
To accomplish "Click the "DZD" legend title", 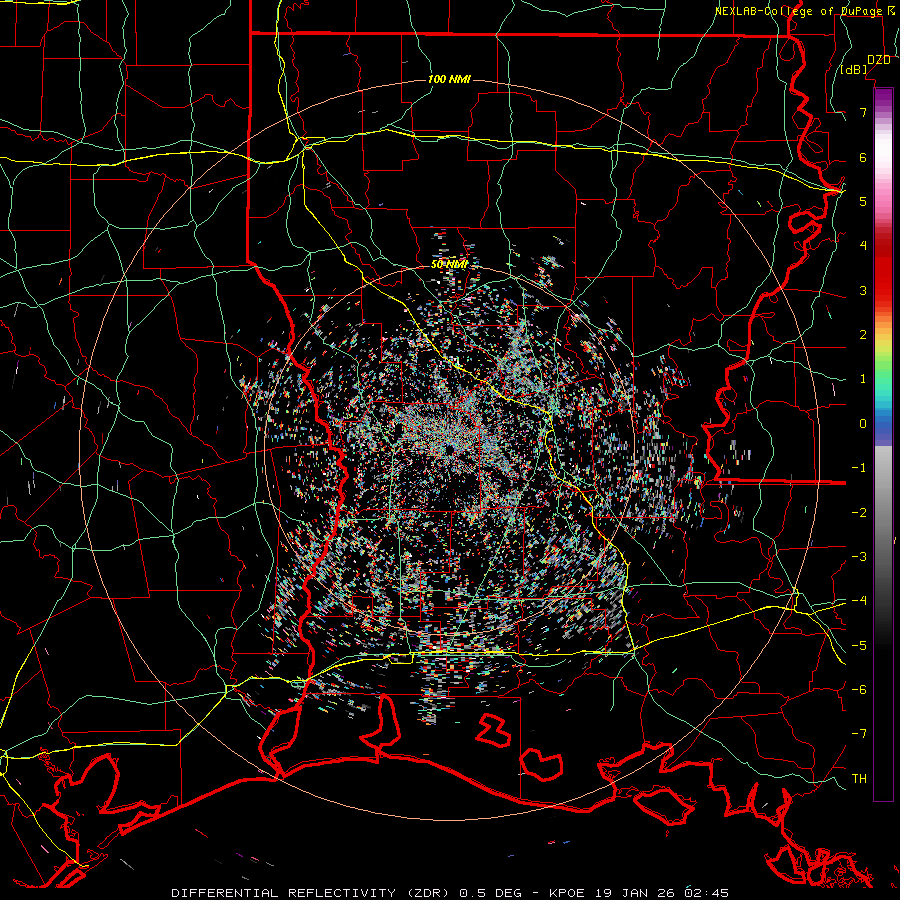I will (x=879, y=60).
